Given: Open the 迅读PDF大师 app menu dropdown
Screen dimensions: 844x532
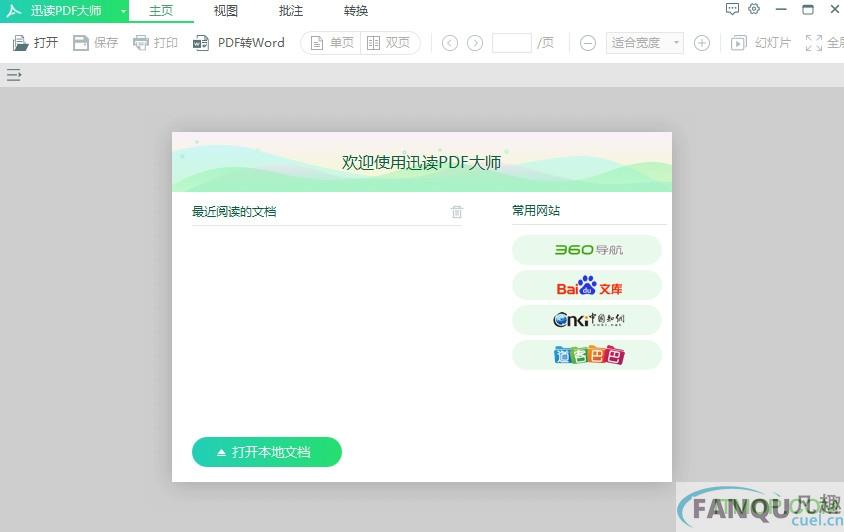Looking at the screenshot, I should click(123, 11).
